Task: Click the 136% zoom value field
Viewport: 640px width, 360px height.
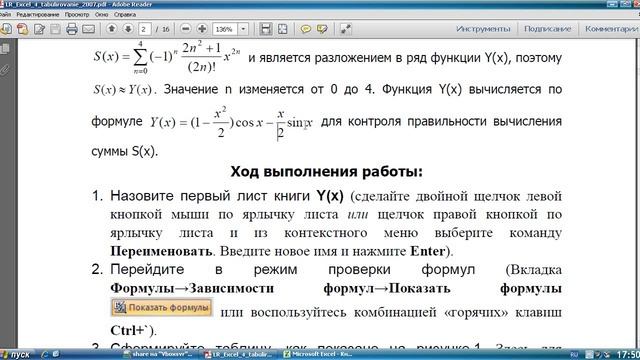Action: (x=225, y=29)
